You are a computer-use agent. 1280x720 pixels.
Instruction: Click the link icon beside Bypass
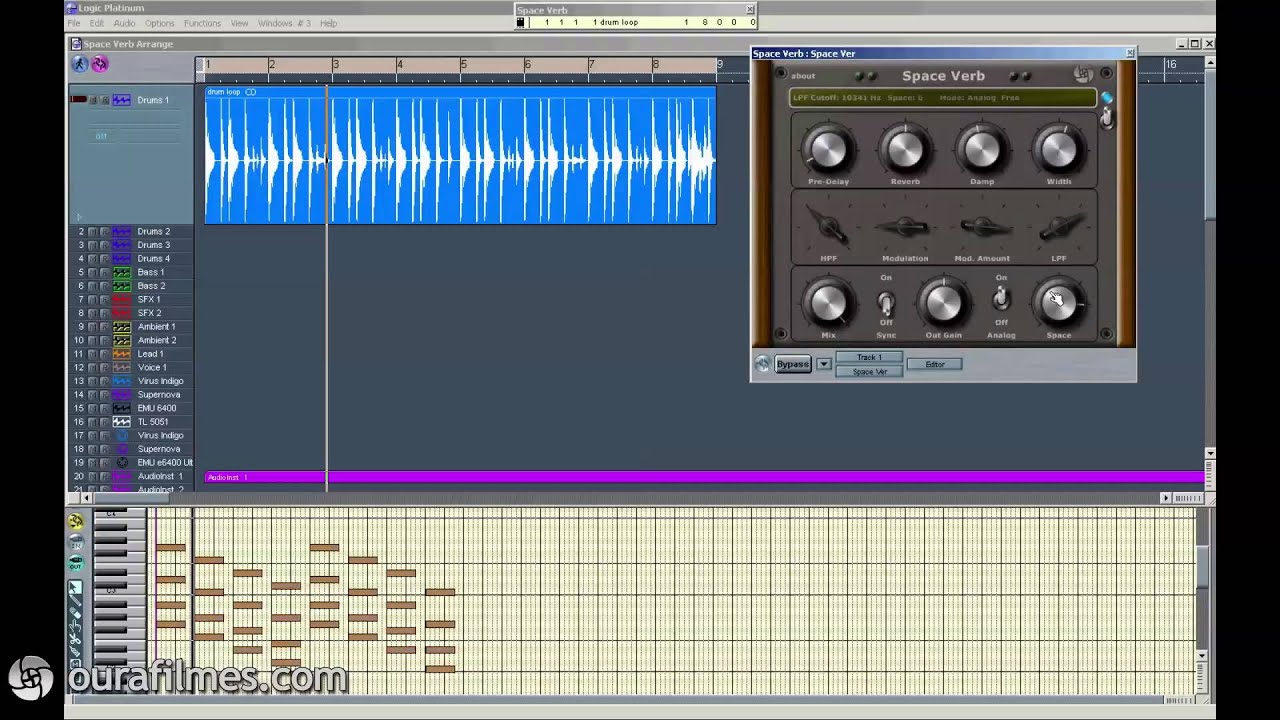coord(763,364)
